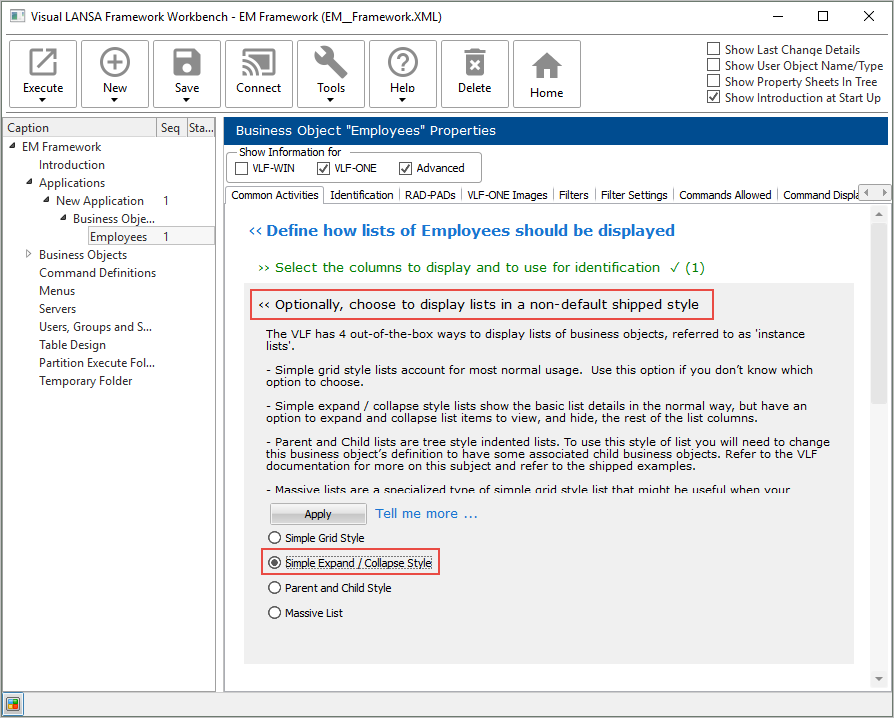Uncheck the Advanced checkbox
This screenshot has height=718, width=894.
tap(405, 168)
